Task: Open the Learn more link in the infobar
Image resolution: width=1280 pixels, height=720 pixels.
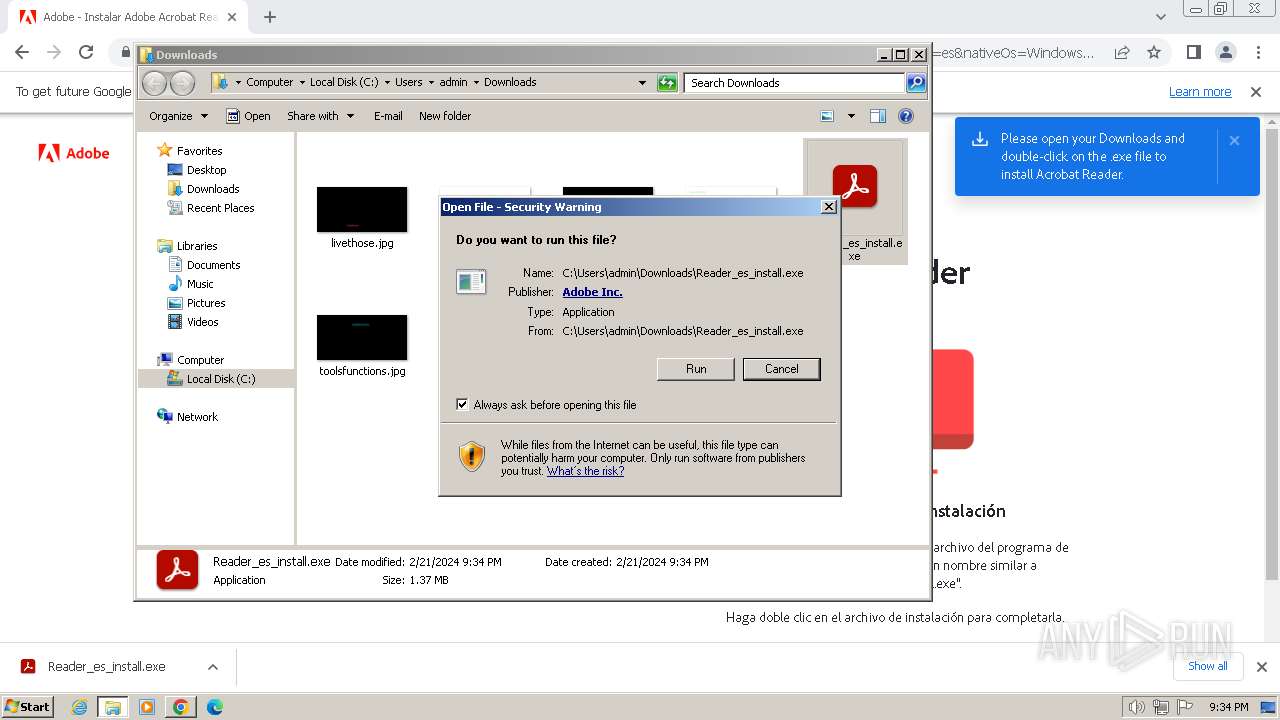Action: tap(1200, 92)
